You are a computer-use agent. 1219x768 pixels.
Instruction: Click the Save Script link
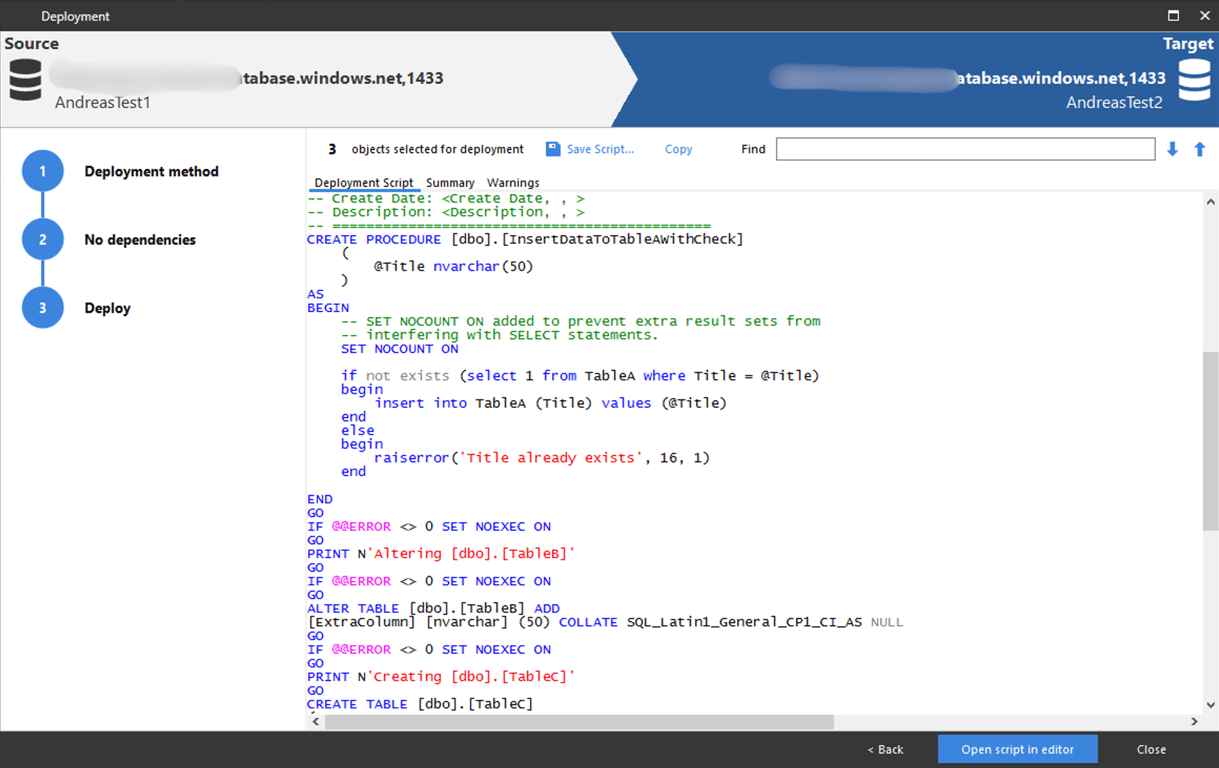click(x=600, y=149)
